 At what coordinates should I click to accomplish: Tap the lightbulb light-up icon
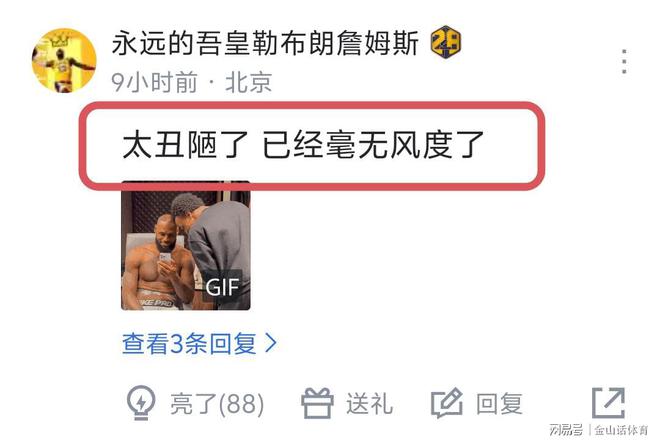pos(141,403)
